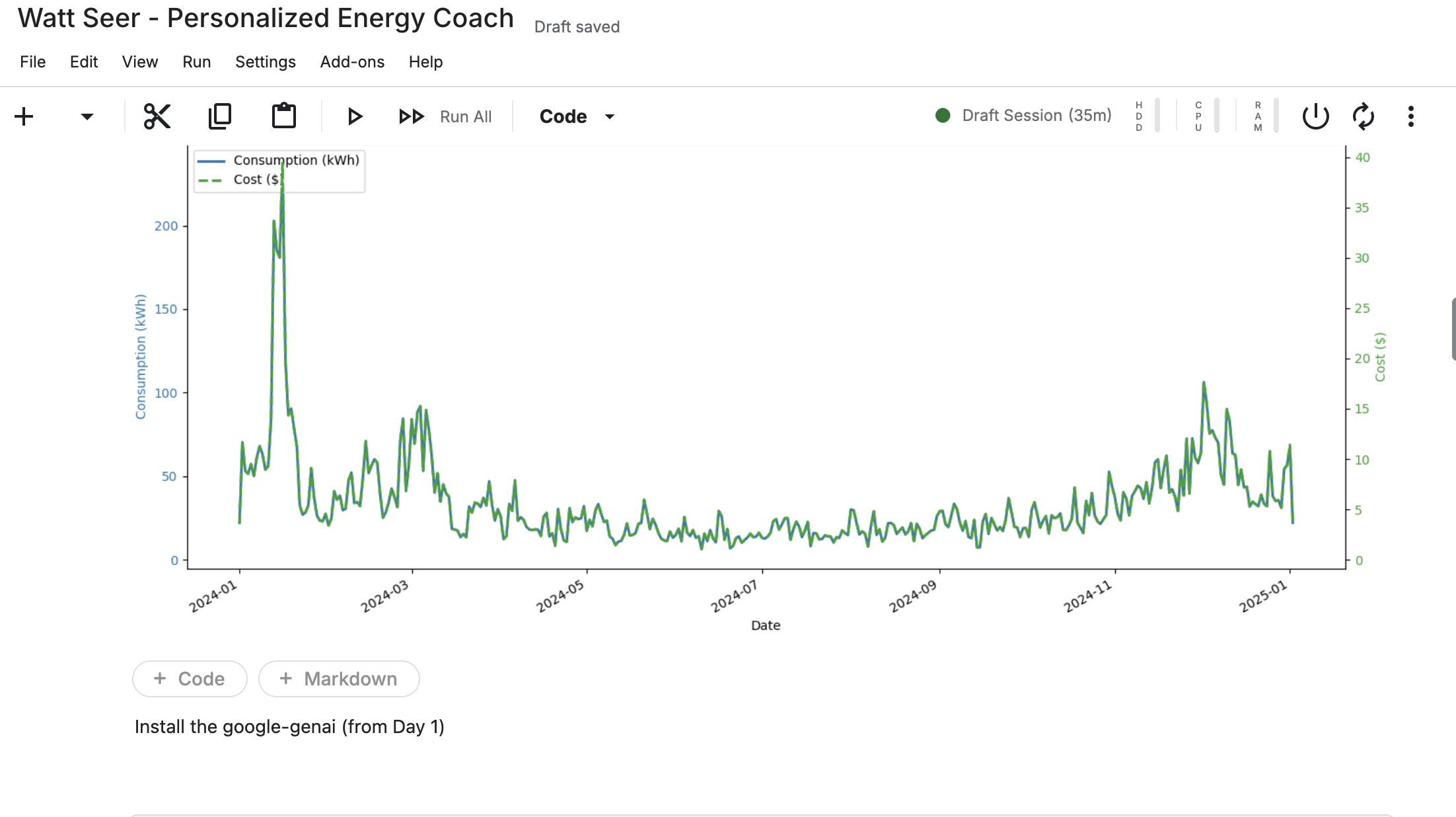Open the more options three-dot menu
The width and height of the screenshot is (1456, 817).
point(1410,116)
